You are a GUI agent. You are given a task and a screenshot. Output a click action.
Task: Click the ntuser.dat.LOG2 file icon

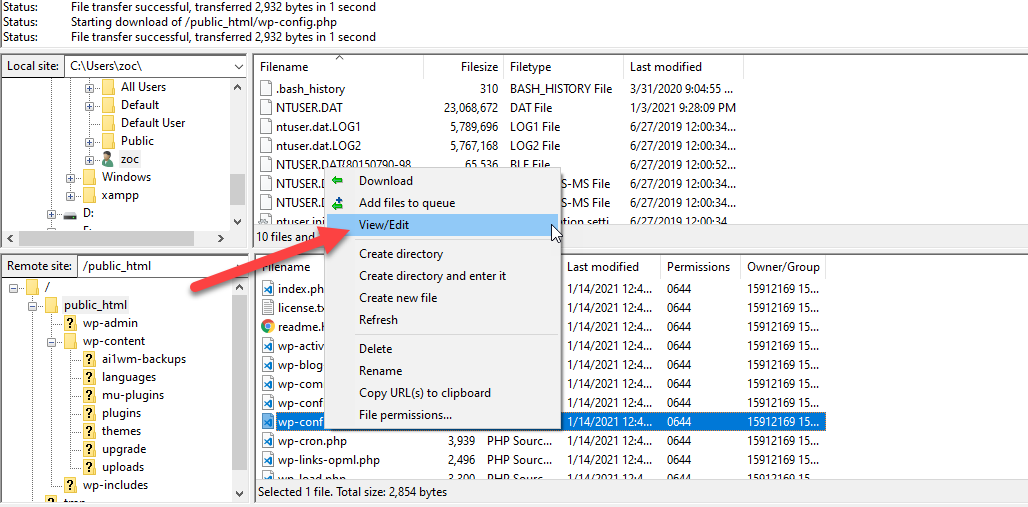click(x=266, y=146)
